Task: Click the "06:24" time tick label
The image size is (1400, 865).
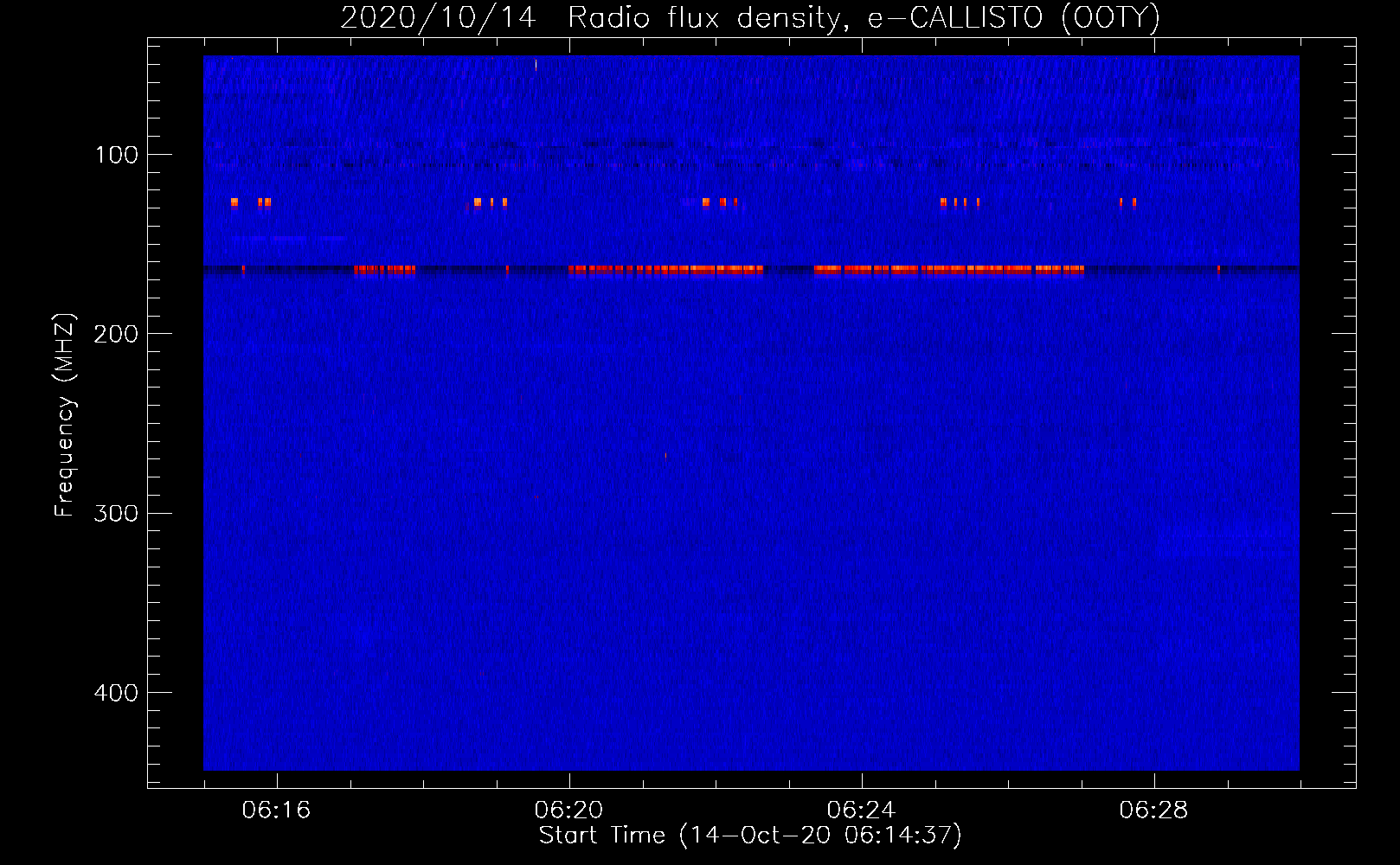Action: click(861, 811)
